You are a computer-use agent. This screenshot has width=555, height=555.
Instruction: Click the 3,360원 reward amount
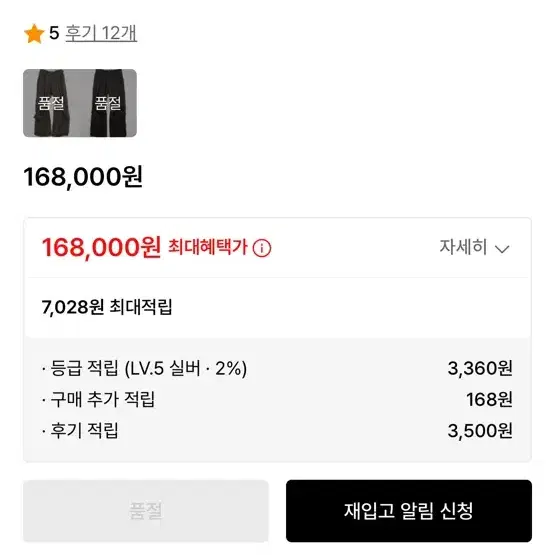tap(480, 368)
